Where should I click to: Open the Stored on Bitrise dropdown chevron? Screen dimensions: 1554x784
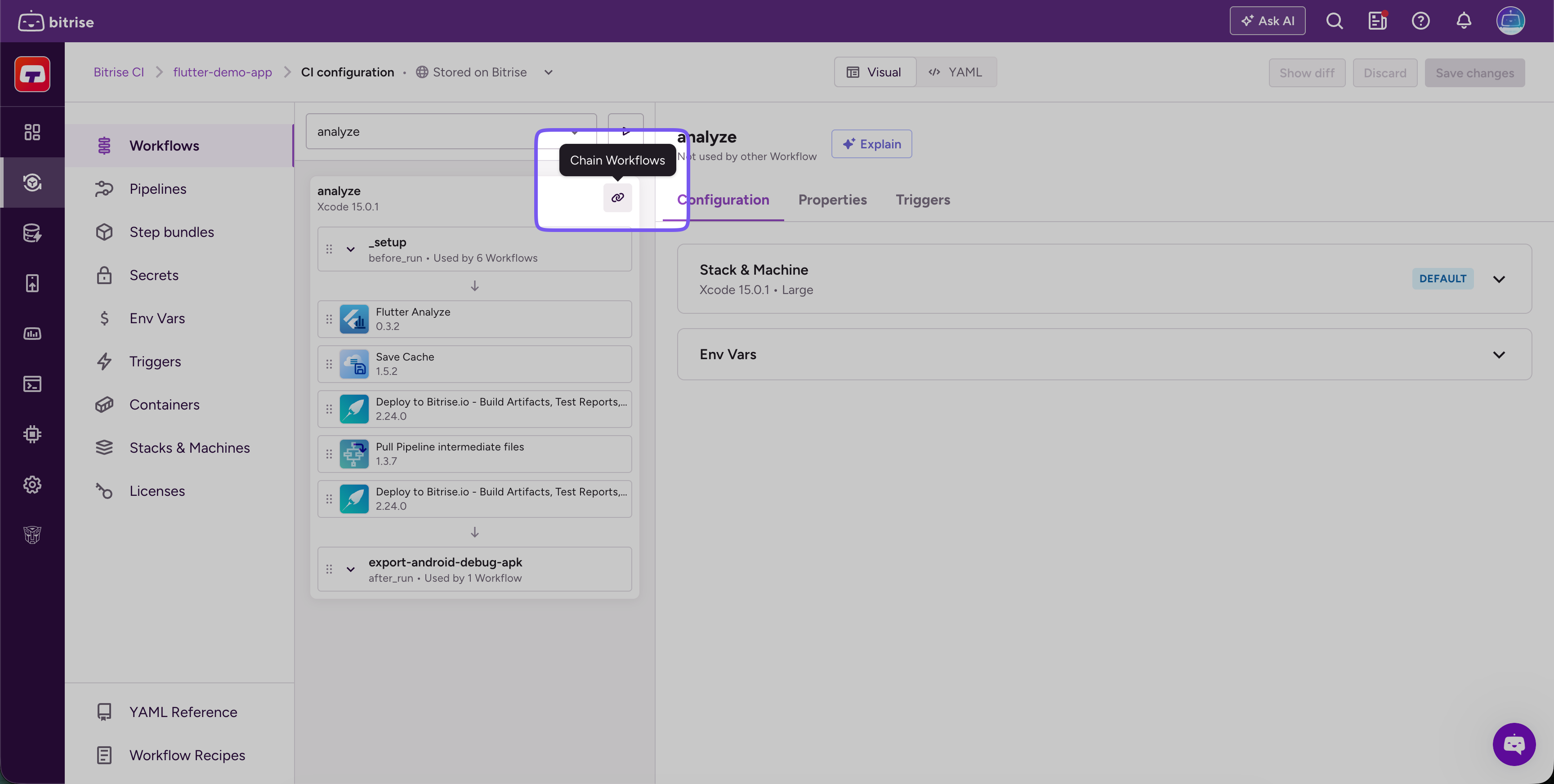pyautogui.click(x=548, y=72)
